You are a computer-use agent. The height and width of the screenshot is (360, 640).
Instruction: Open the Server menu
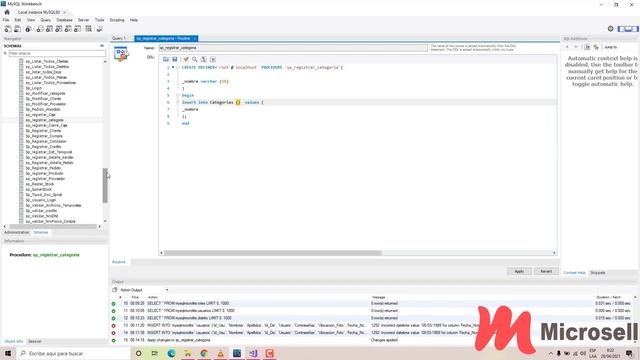coord(83,20)
